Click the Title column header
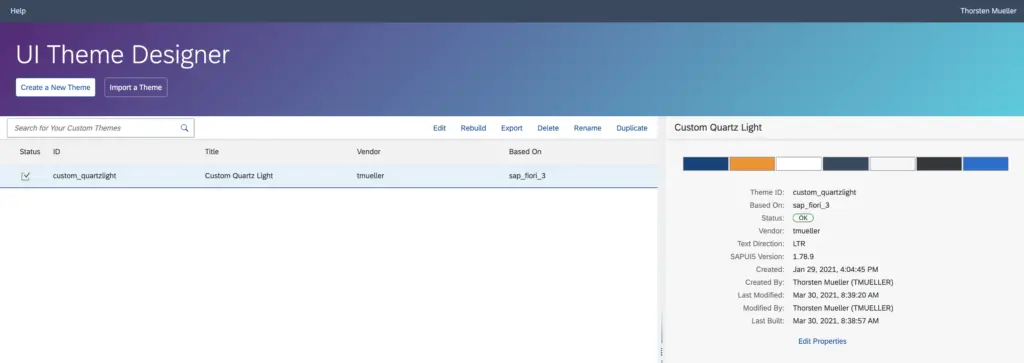Viewport: 1024px width, 363px height. click(x=212, y=151)
